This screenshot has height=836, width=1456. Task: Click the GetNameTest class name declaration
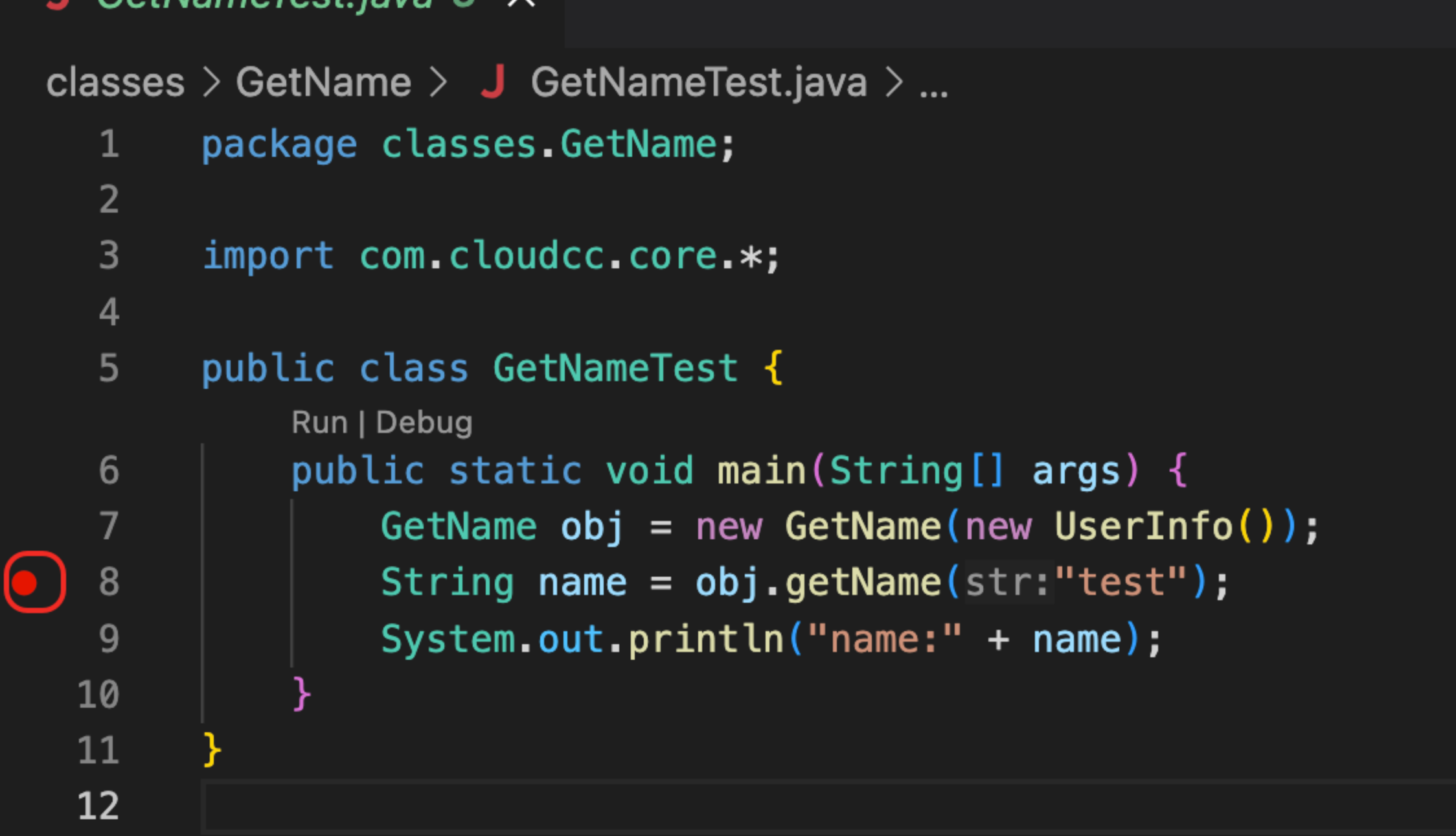(x=615, y=368)
